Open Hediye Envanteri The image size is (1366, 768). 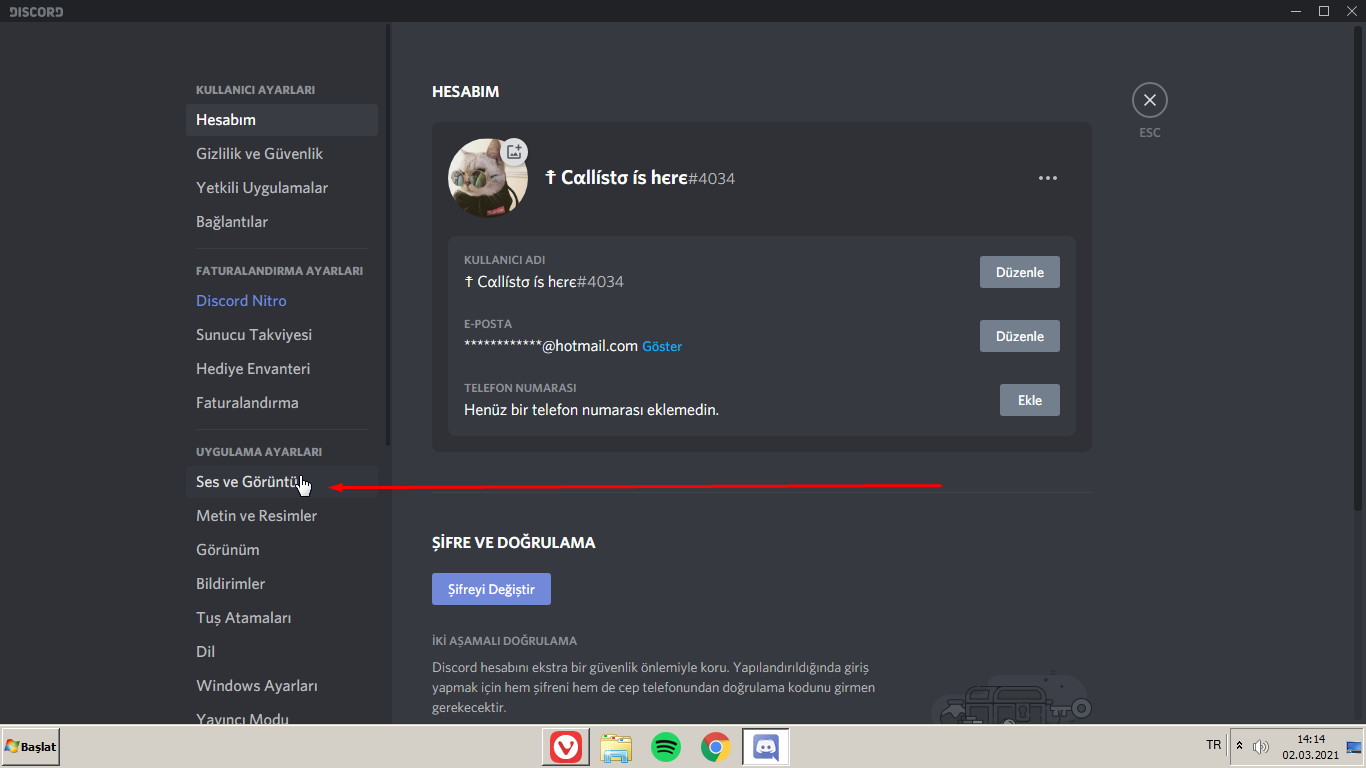282,369
